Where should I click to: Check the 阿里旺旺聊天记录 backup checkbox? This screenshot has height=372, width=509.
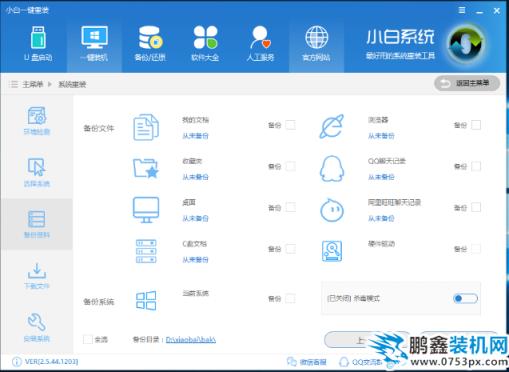tap(476, 208)
